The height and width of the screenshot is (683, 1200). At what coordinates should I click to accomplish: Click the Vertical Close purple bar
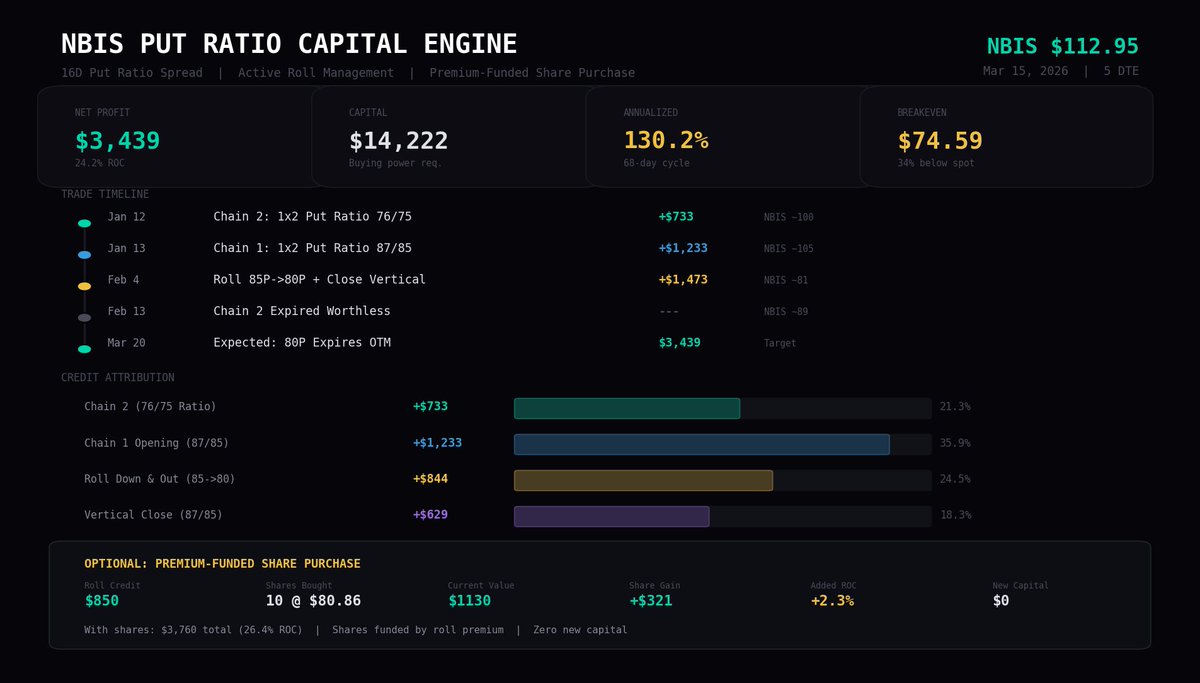click(611, 516)
